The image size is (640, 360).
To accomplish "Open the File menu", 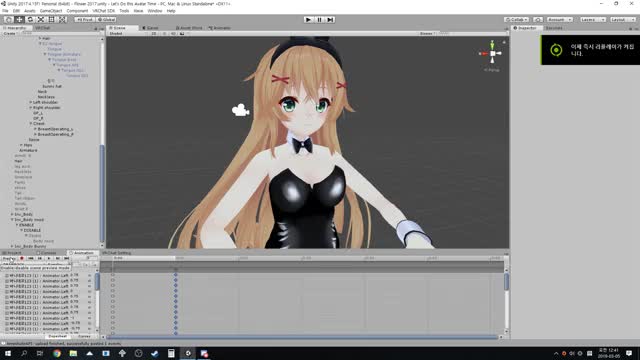I will (5, 11).
